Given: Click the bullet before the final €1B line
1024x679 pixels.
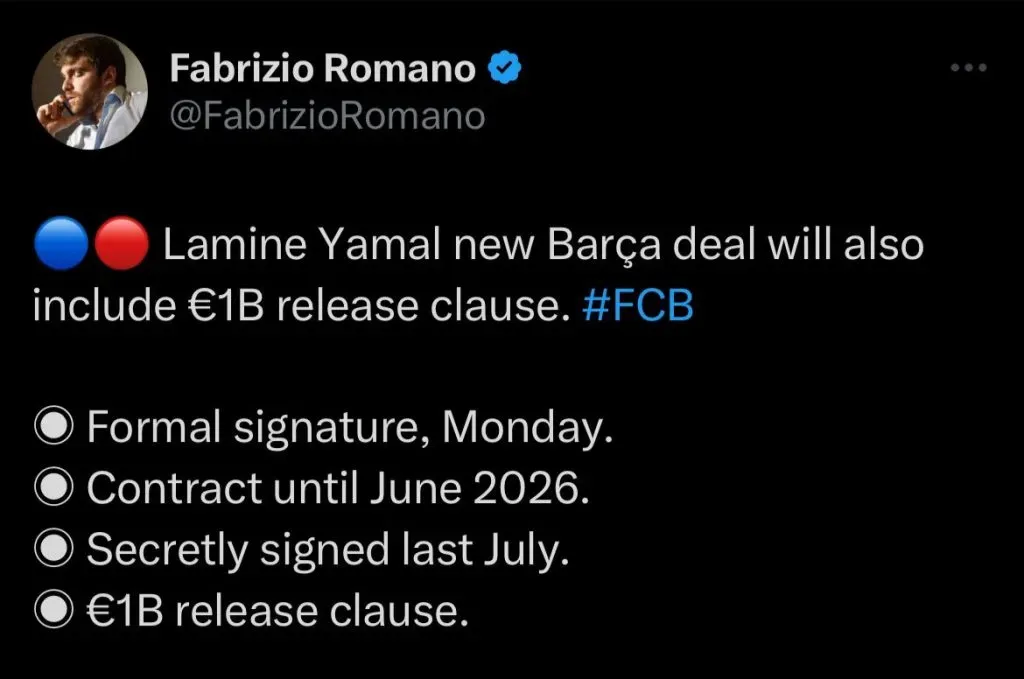Looking at the screenshot, I should pos(54,611).
